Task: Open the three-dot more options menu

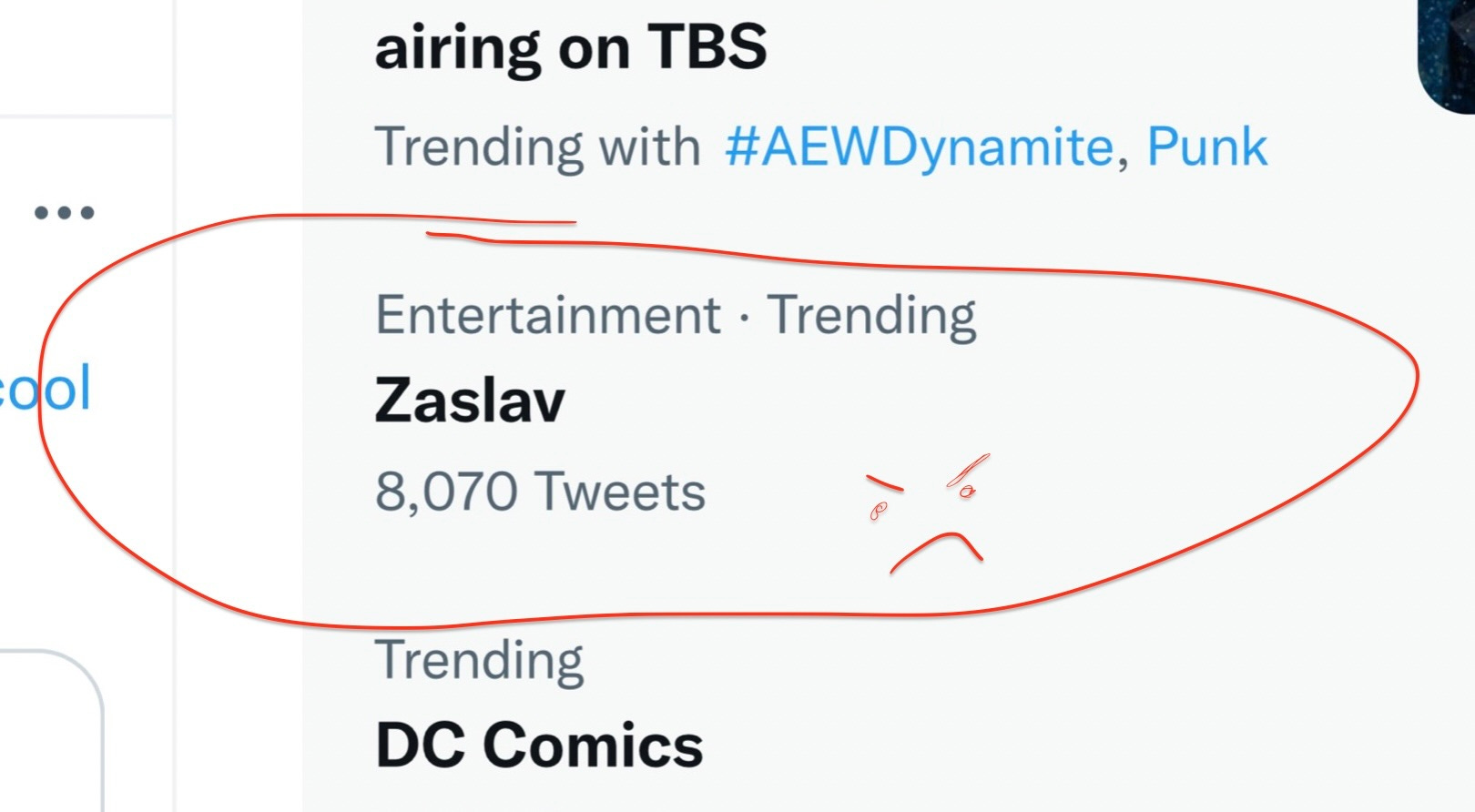Action: point(64,213)
